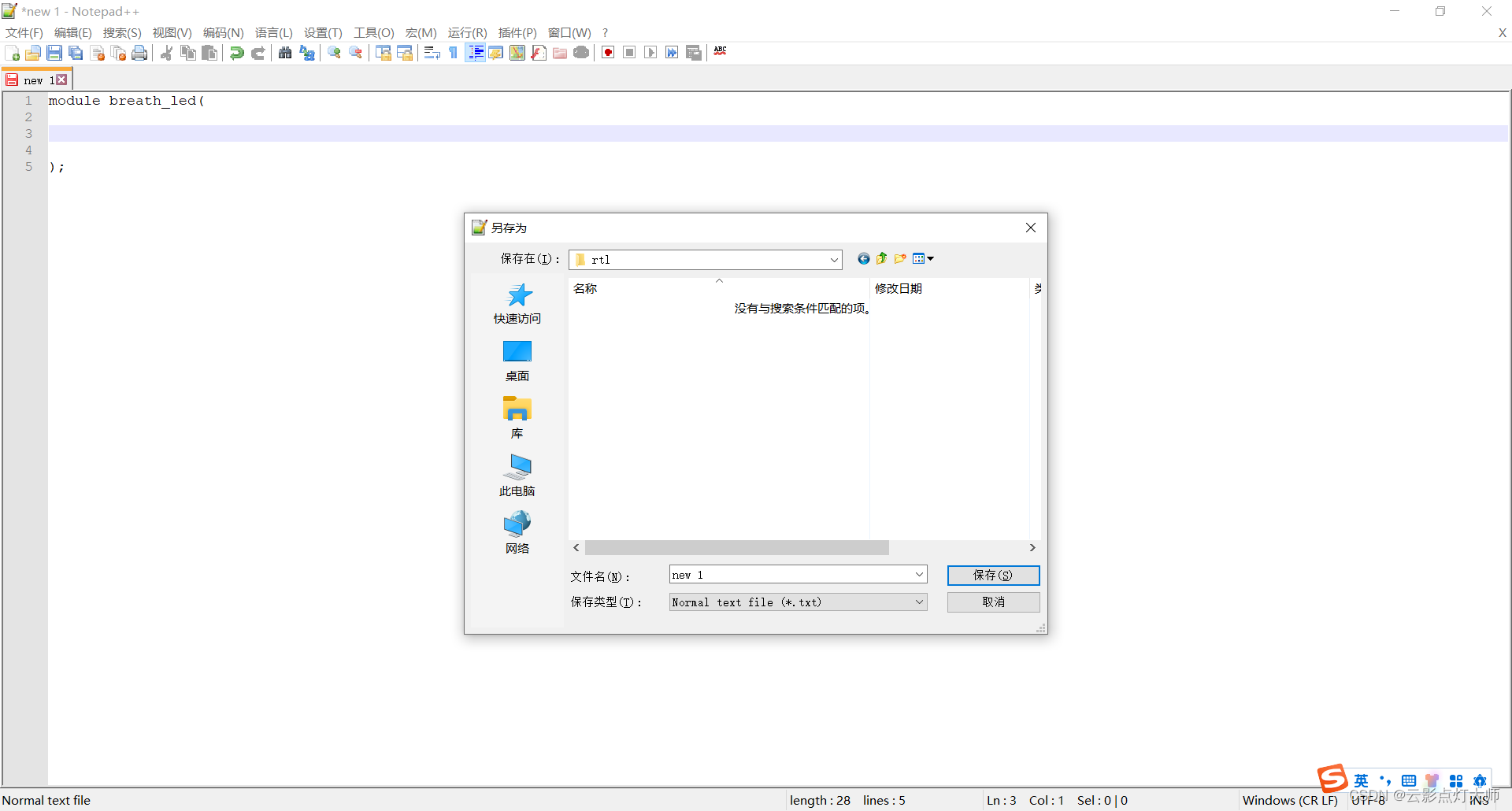Click the Function List toolbar icon
Image resolution: width=1512 pixels, height=811 pixels.
point(539,53)
